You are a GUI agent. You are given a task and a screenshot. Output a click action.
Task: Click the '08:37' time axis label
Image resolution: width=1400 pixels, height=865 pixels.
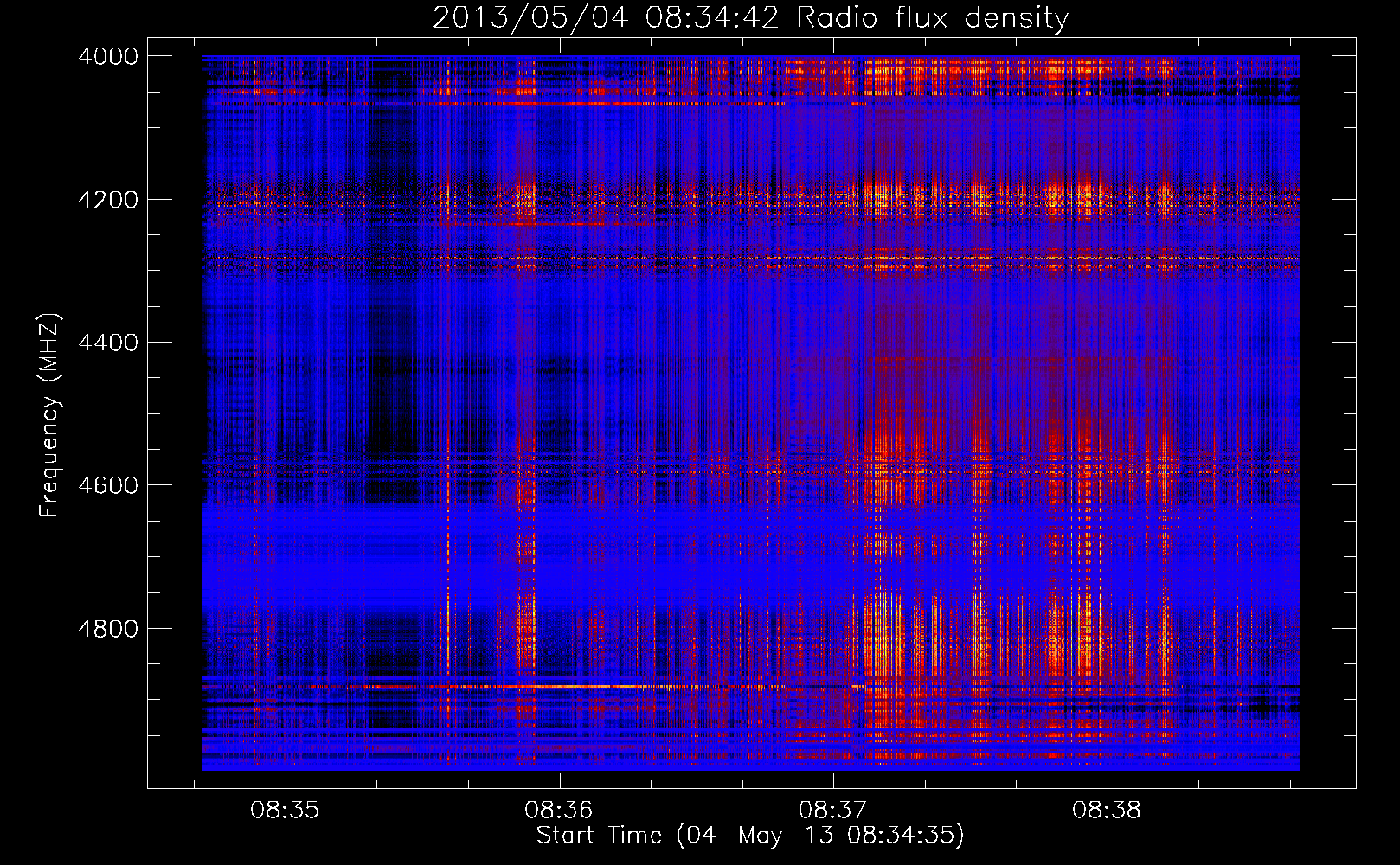tap(832, 811)
